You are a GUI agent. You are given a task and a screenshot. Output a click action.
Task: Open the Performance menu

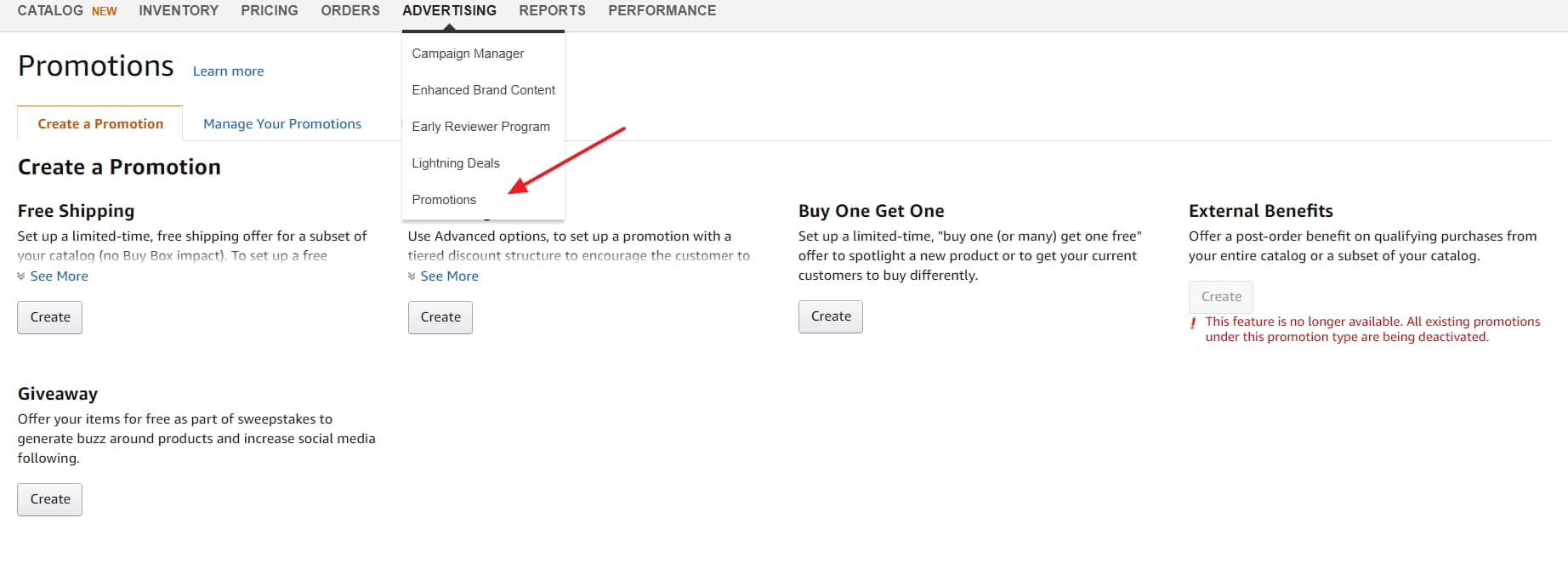click(662, 10)
